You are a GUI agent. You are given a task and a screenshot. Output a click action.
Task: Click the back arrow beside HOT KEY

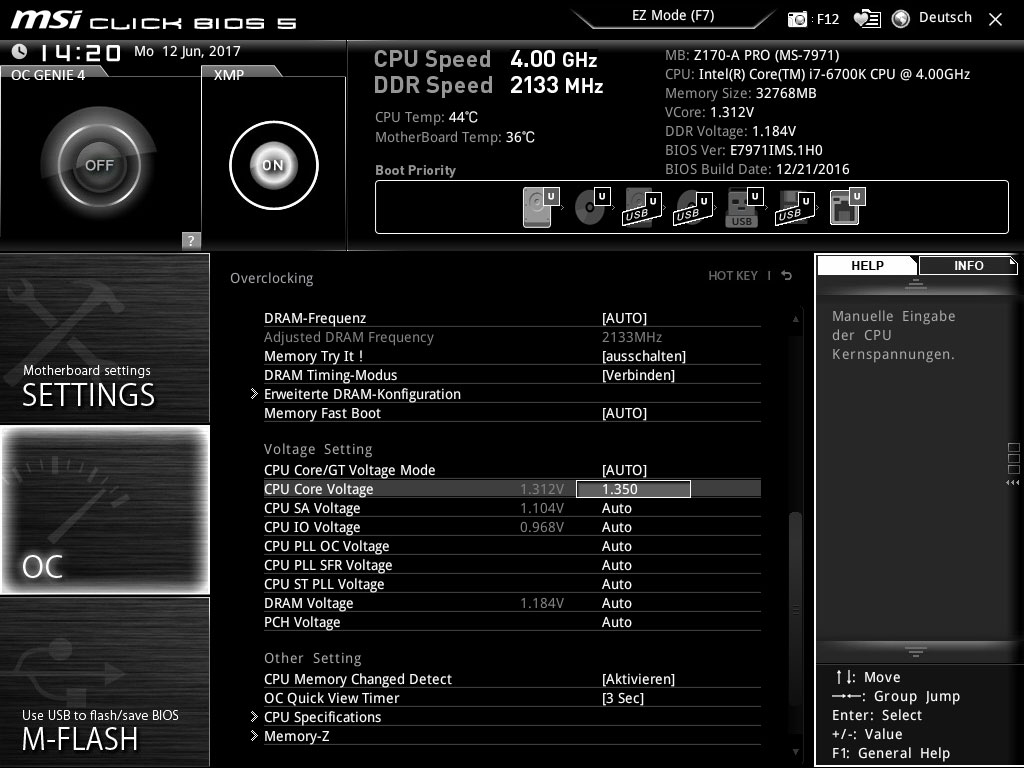(787, 276)
